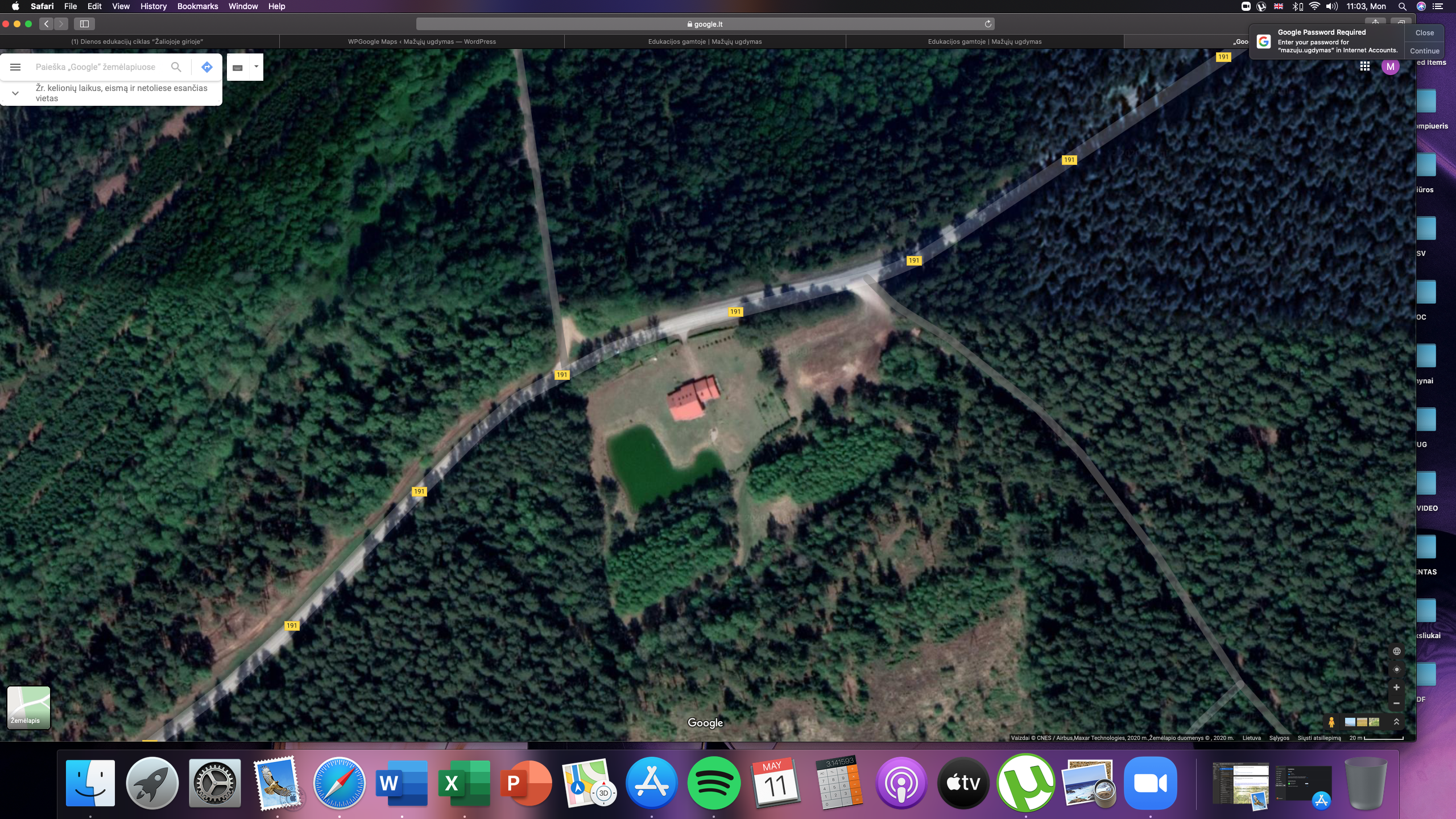The height and width of the screenshot is (819, 1456).
Task: Open Calculator from the Dock
Action: pos(838,783)
